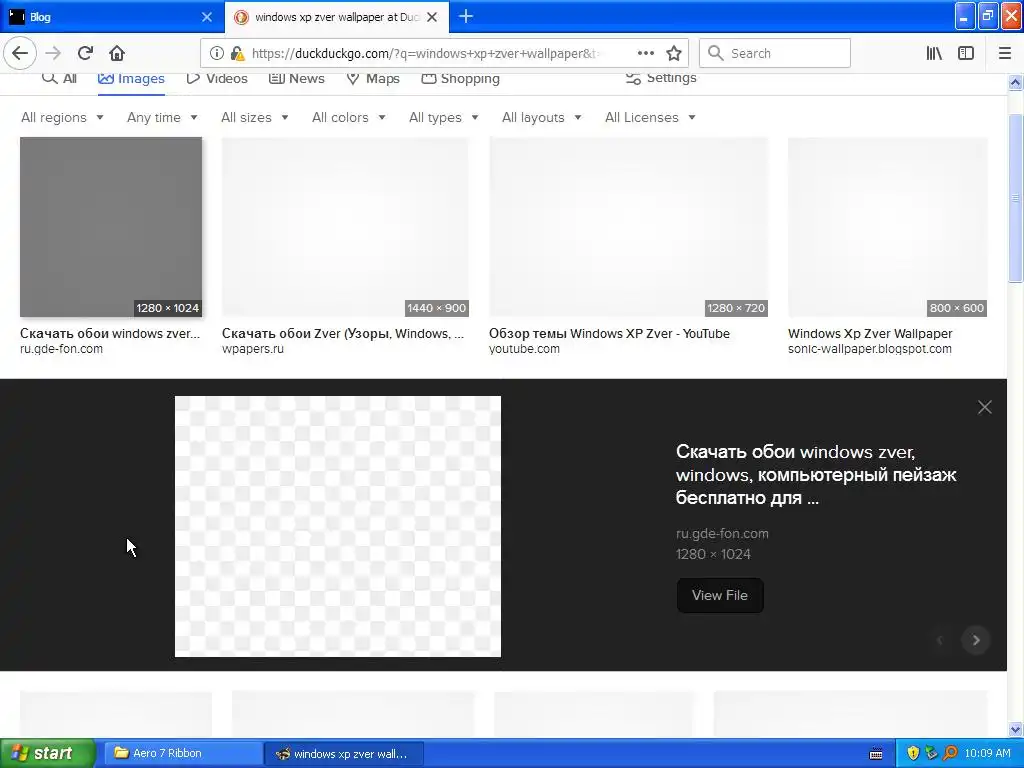Click the Windows Xp Zver Wallpaper title

[870, 334]
